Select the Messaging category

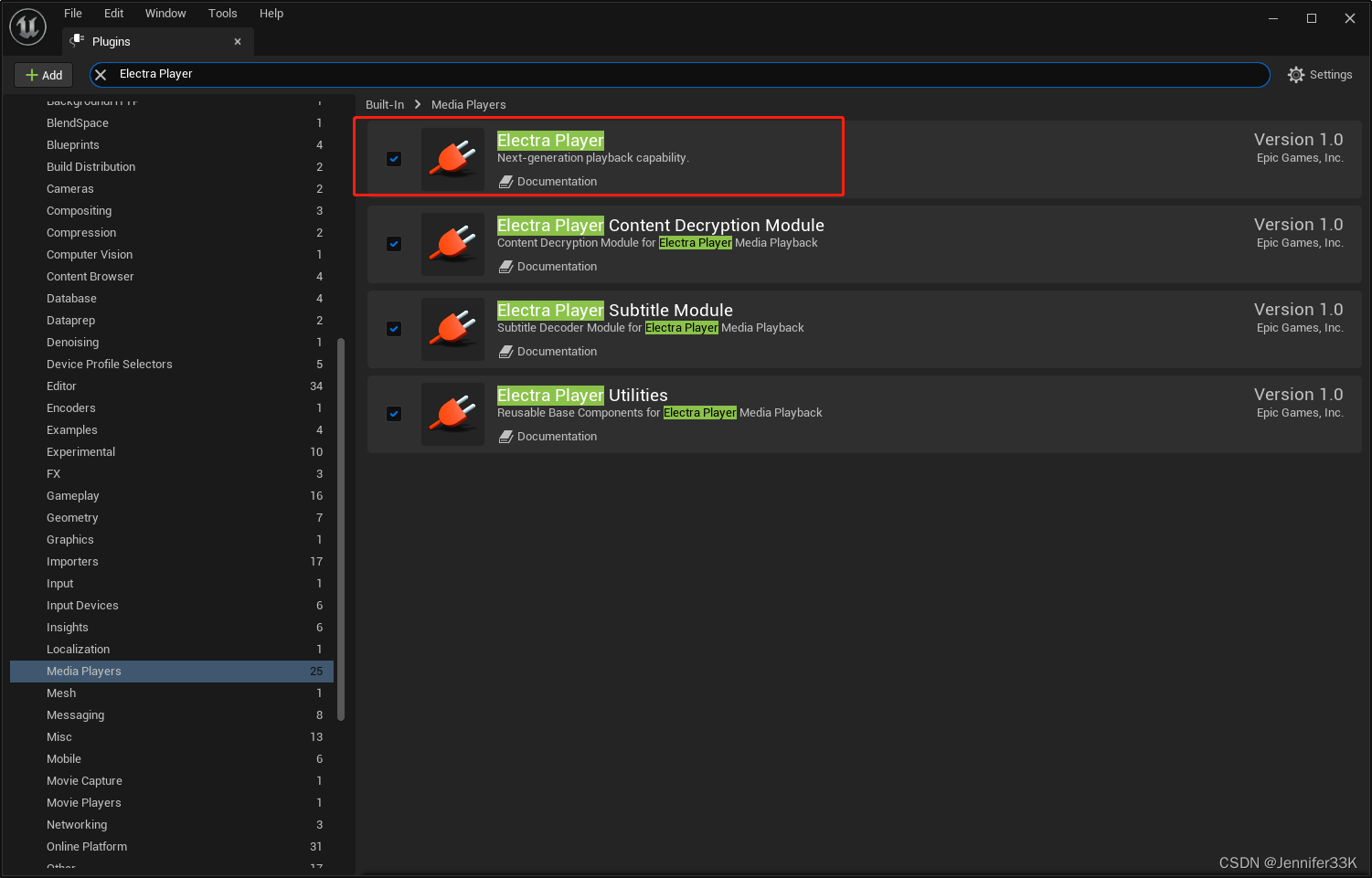click(172, 715)
